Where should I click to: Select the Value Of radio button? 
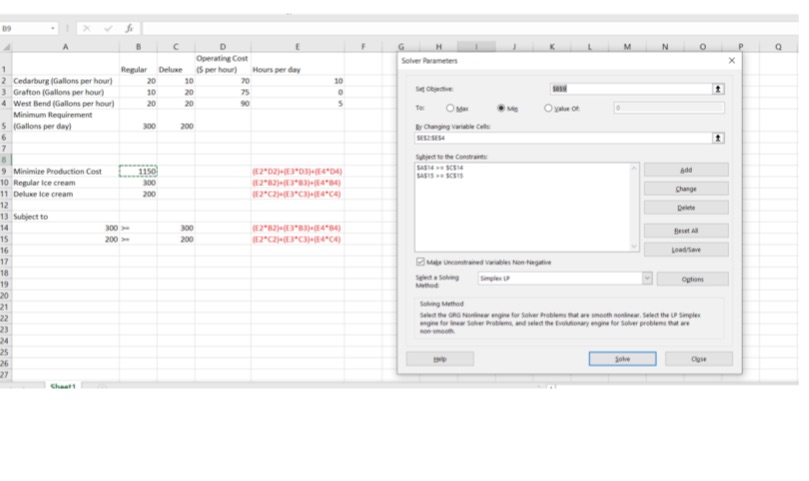[x=548, y=108]
